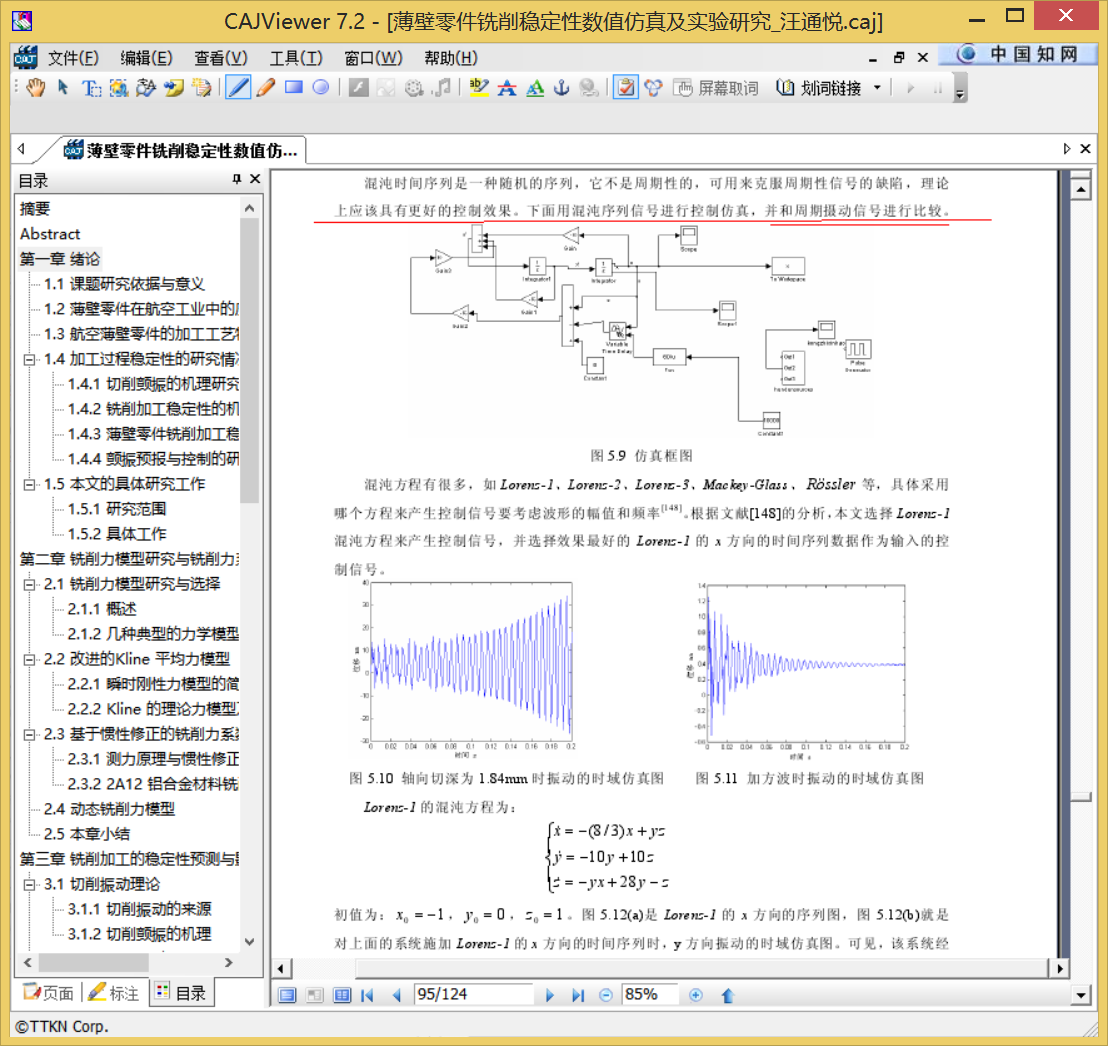The image size is (1108, 1046).
Task: Go to the next page
Action: pos(550,995)
